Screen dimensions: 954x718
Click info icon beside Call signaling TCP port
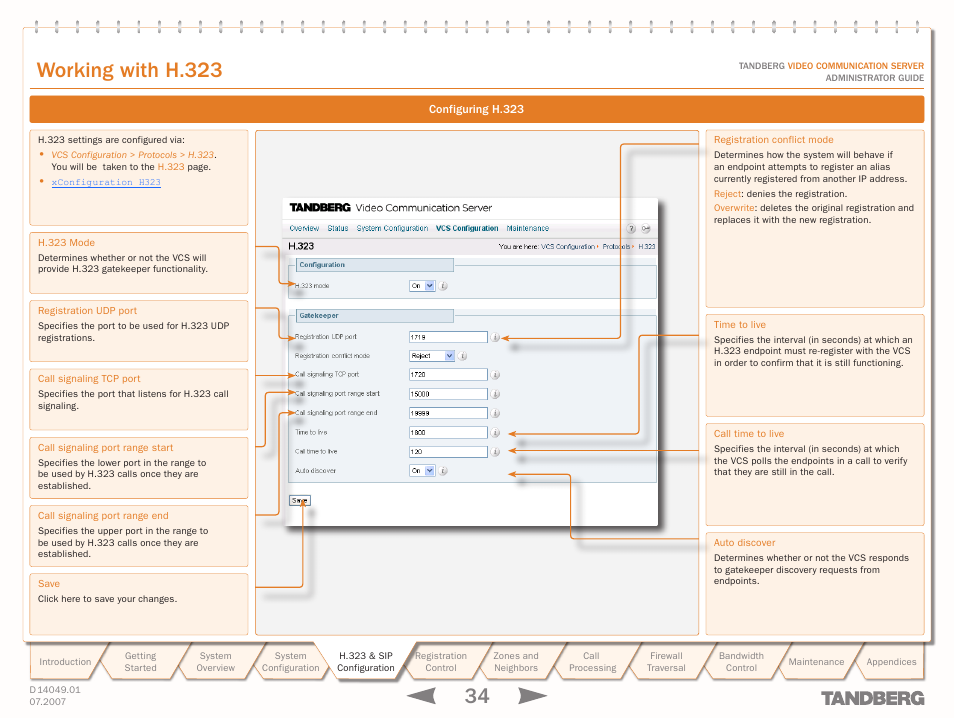[x=495, y=375]
